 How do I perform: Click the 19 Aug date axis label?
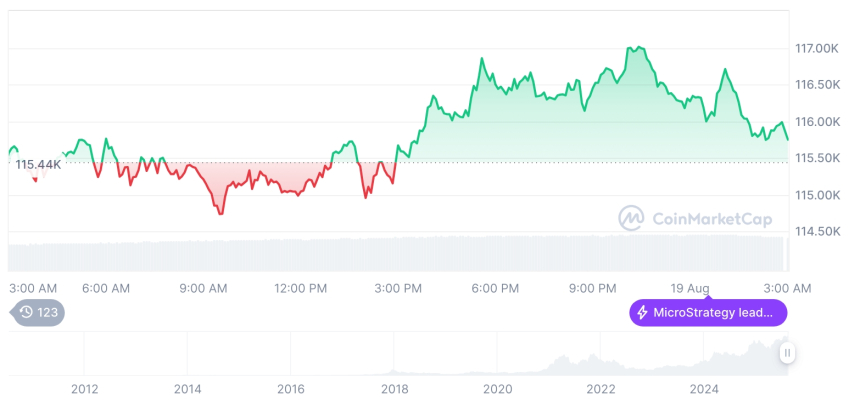pyautogui.click(x=690, y=288)
